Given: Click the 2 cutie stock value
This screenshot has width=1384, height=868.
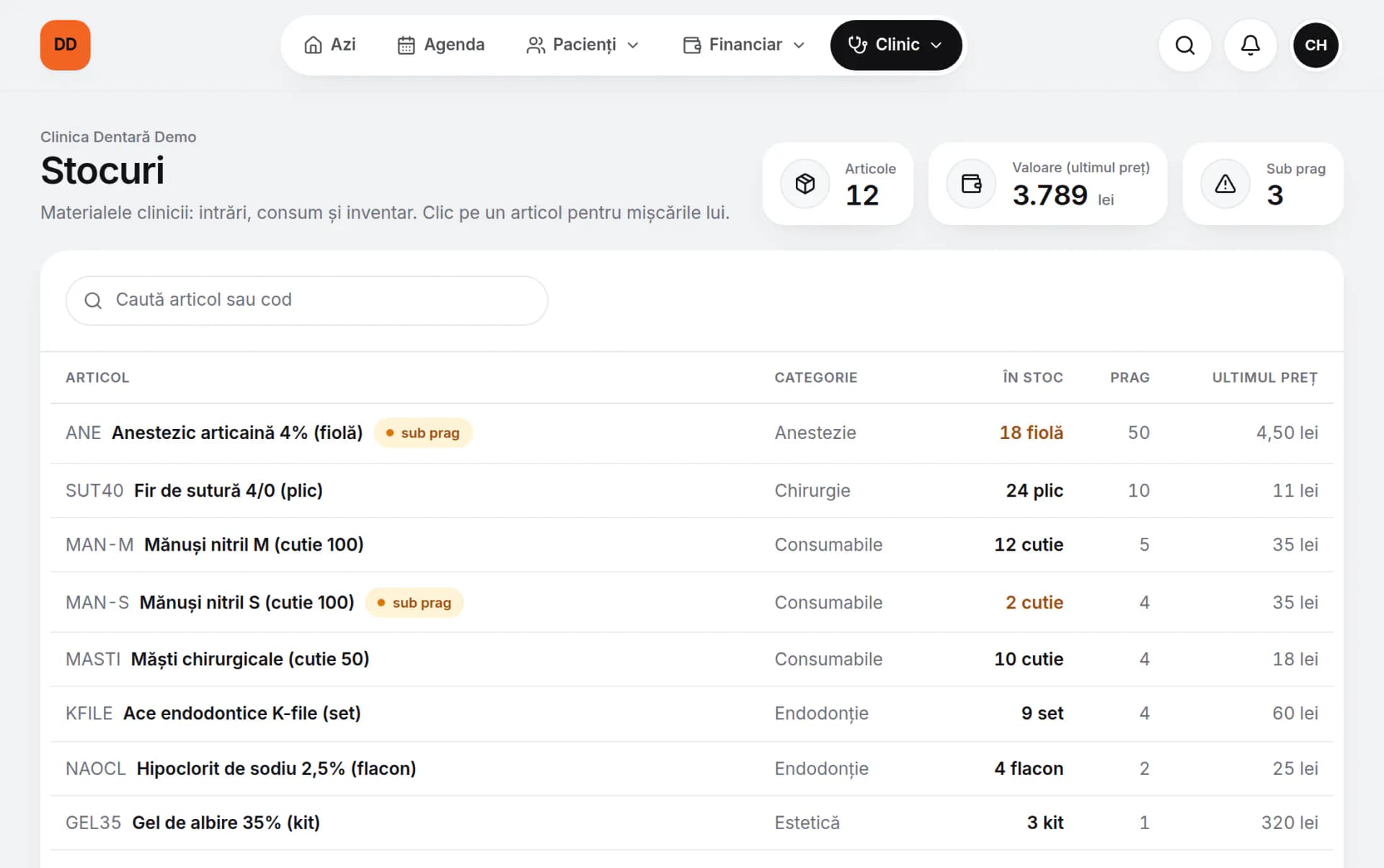Looking at the screenshot, I should [1034, 602].
